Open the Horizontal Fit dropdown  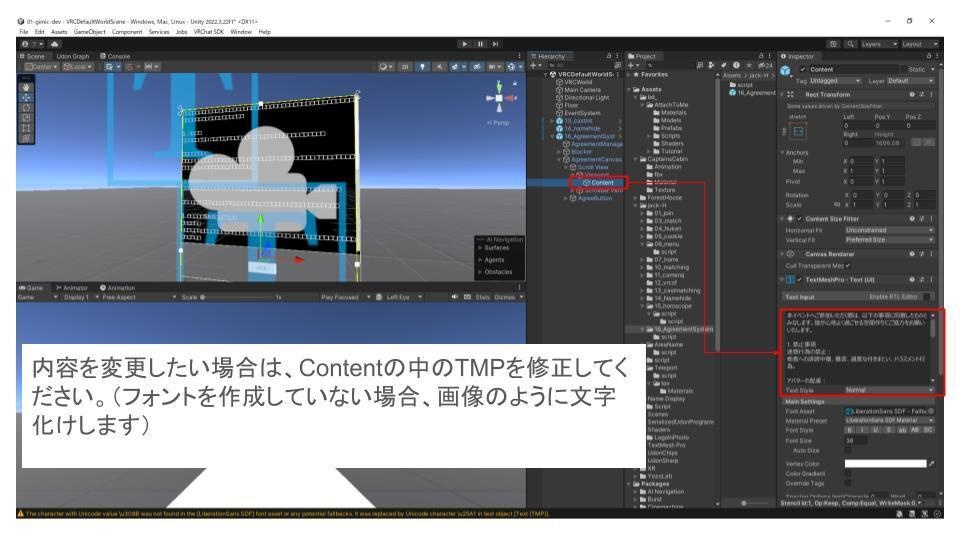pyautogui.click(x=889, y=230)
